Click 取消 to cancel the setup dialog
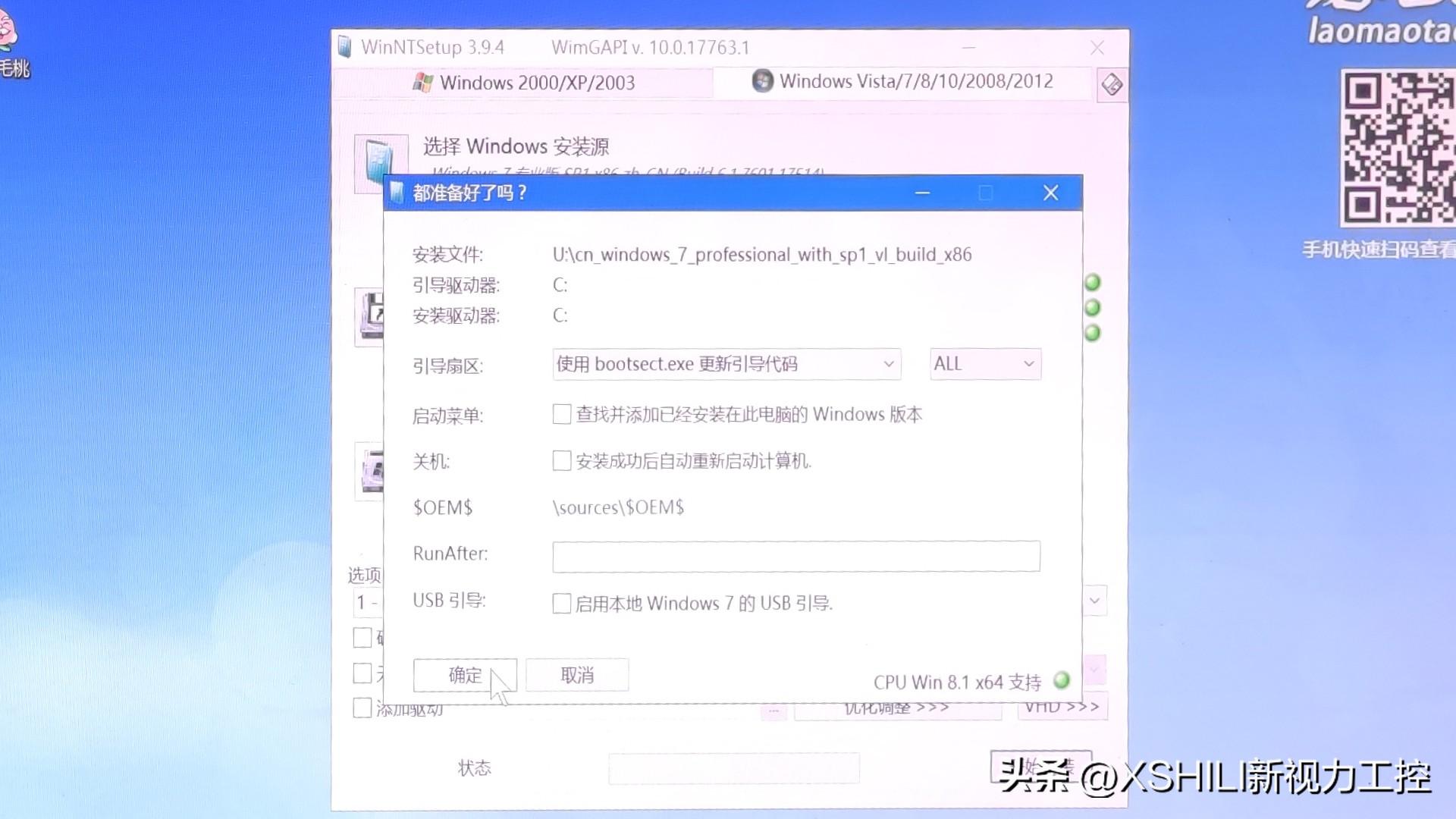 click(x=577, y=675)
